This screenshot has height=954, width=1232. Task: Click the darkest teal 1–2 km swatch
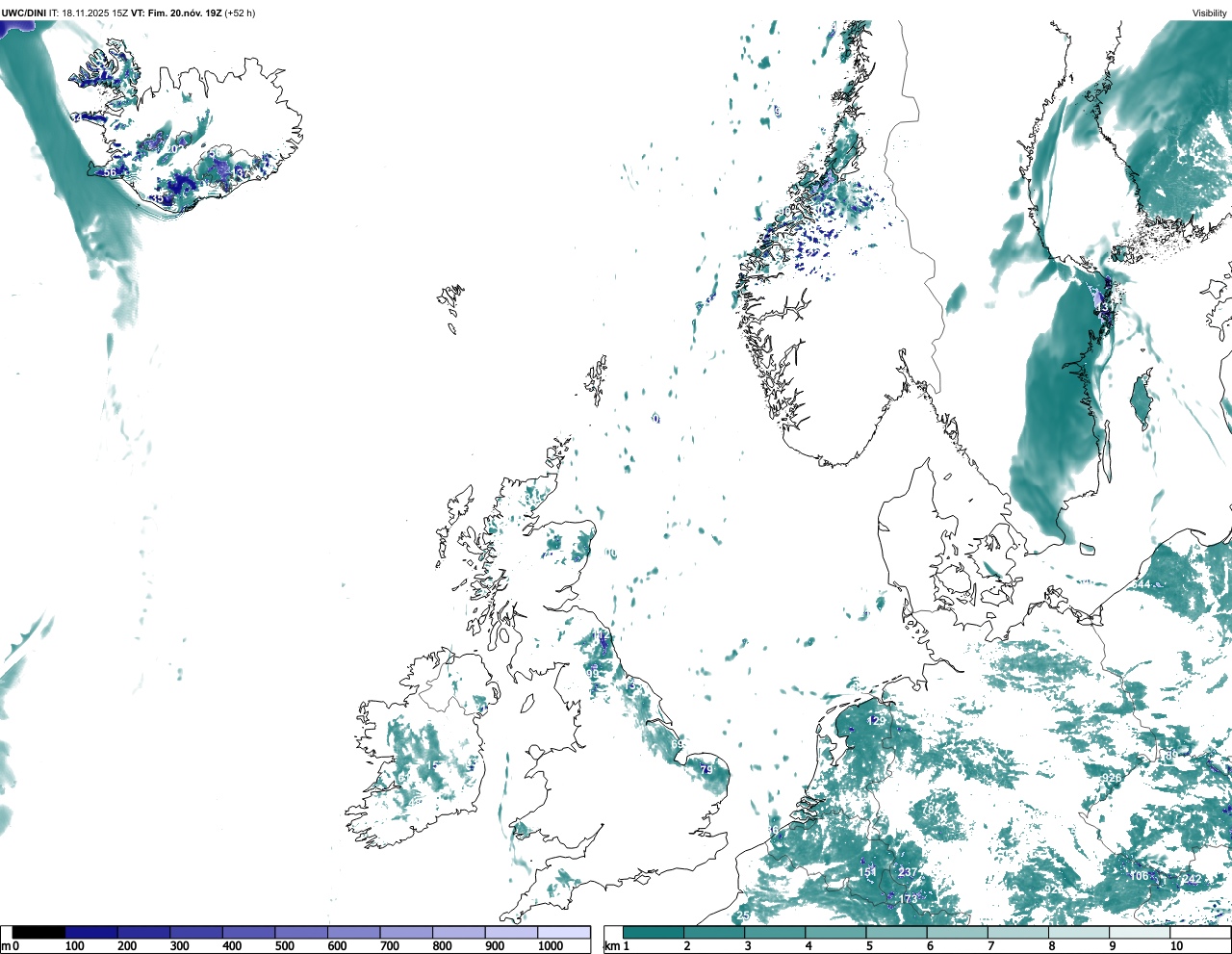[654, 932]
